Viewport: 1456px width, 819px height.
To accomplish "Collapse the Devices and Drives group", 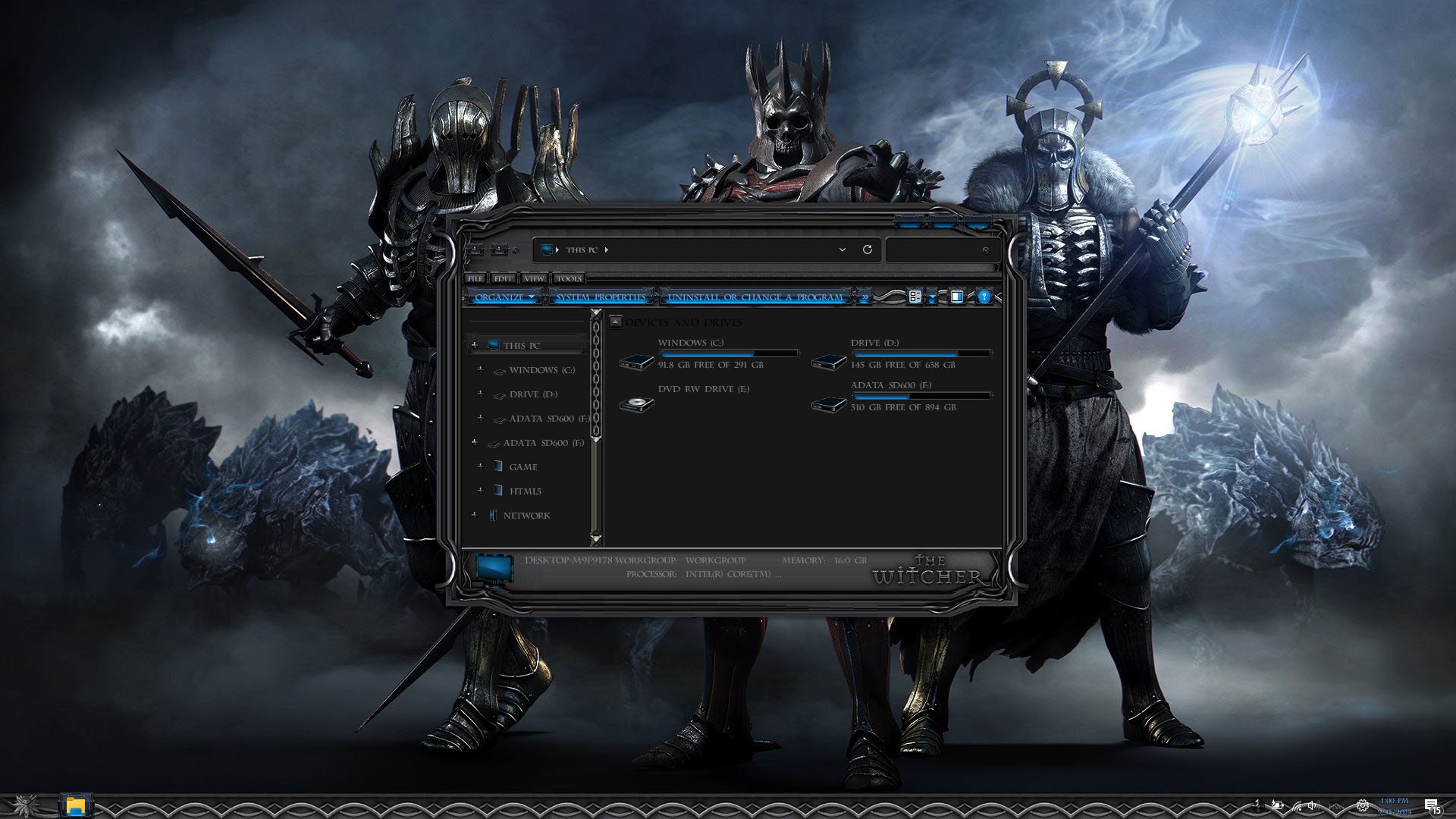I will (616, 322).
